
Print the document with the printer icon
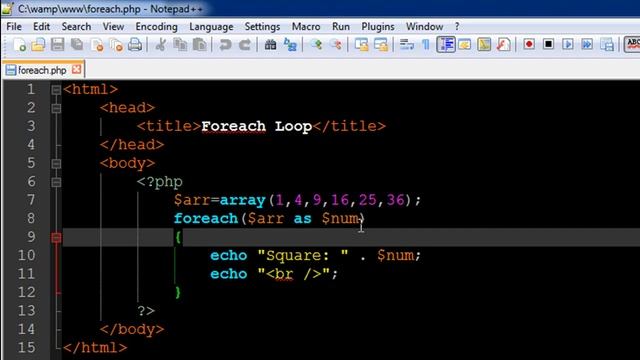(x=135, y=44)
